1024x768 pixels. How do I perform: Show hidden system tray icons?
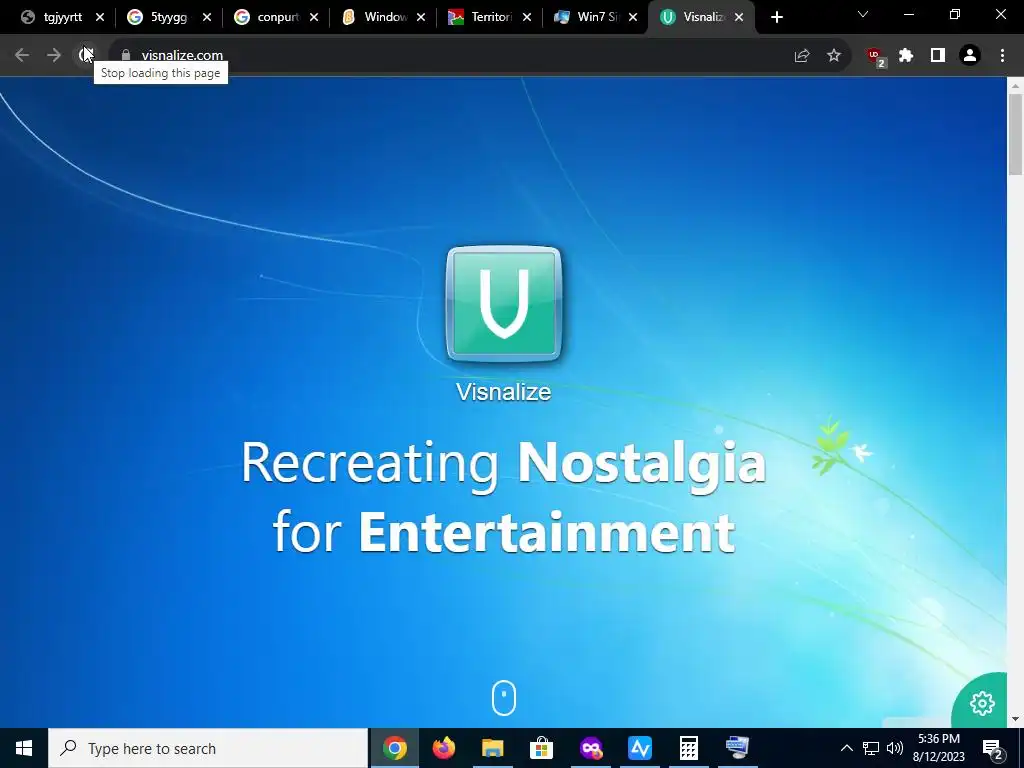click(846, 748)
